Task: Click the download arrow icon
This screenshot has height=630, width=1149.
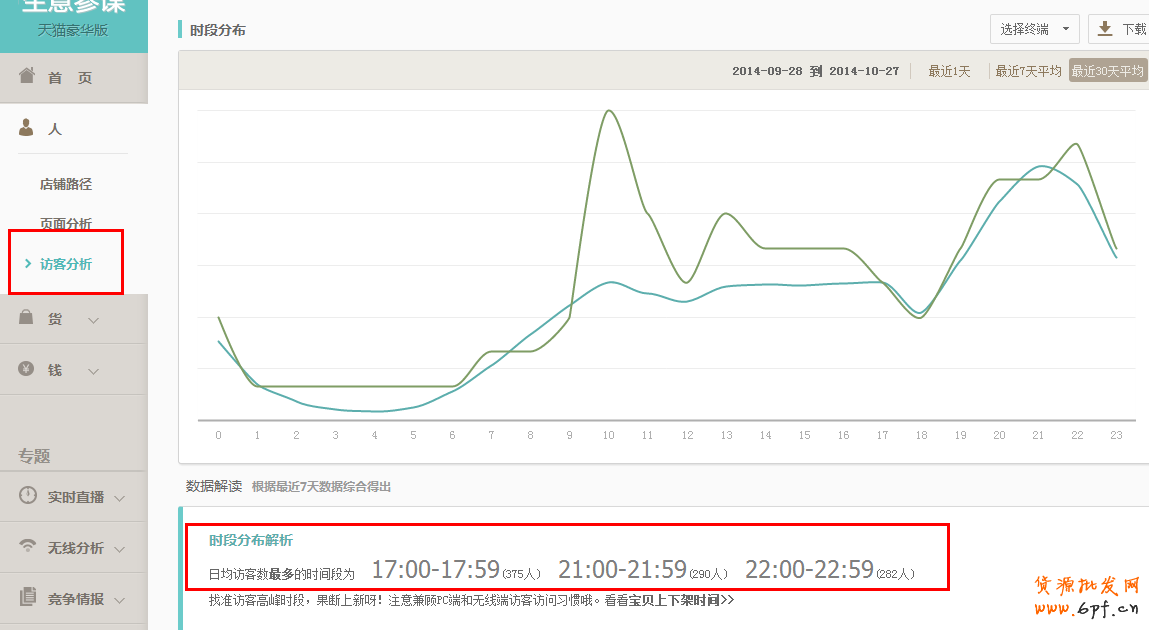Action: [1105, 29]
